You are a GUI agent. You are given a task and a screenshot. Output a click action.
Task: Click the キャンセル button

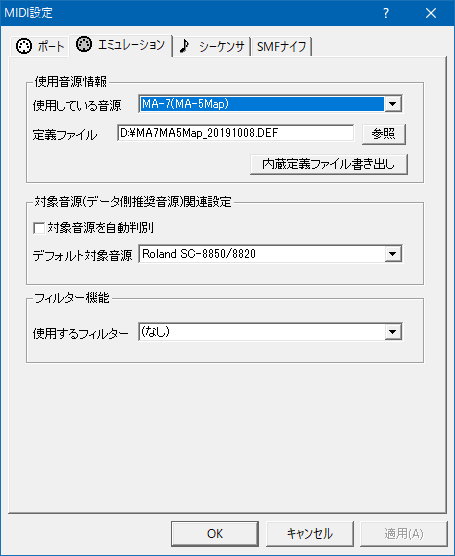coord(310,533)
